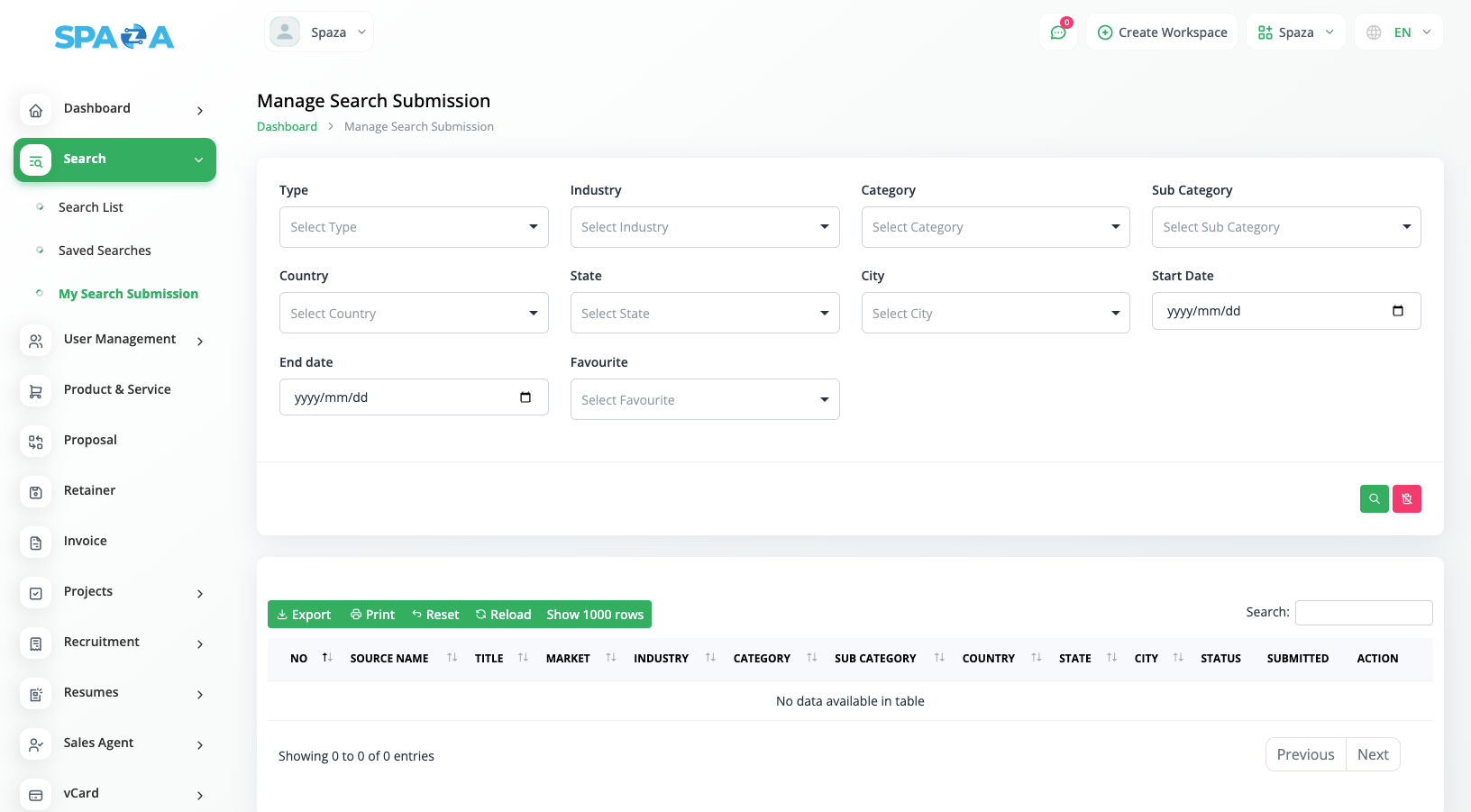Open the Select Industry dropdown

pos(704,227)
